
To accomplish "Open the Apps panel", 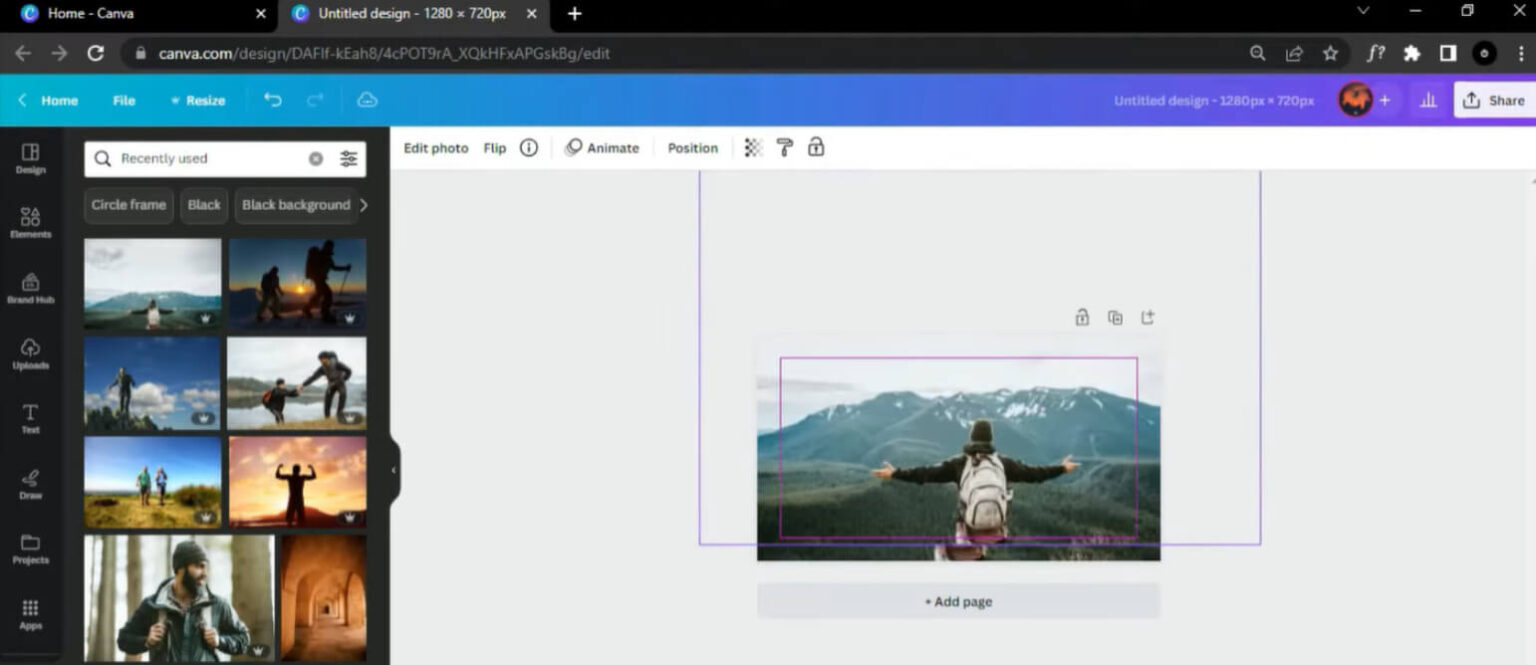I will 30,614.
